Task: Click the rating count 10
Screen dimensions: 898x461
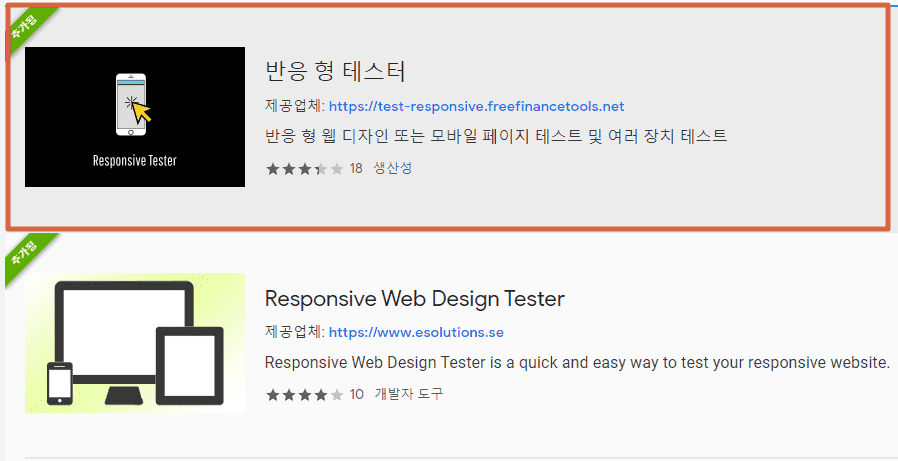Action: [356, 394]
